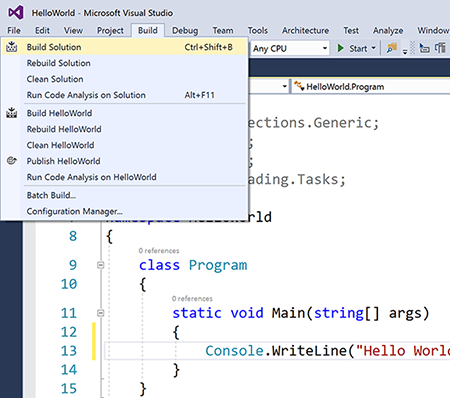Close the open Build menu

(148, 30)
